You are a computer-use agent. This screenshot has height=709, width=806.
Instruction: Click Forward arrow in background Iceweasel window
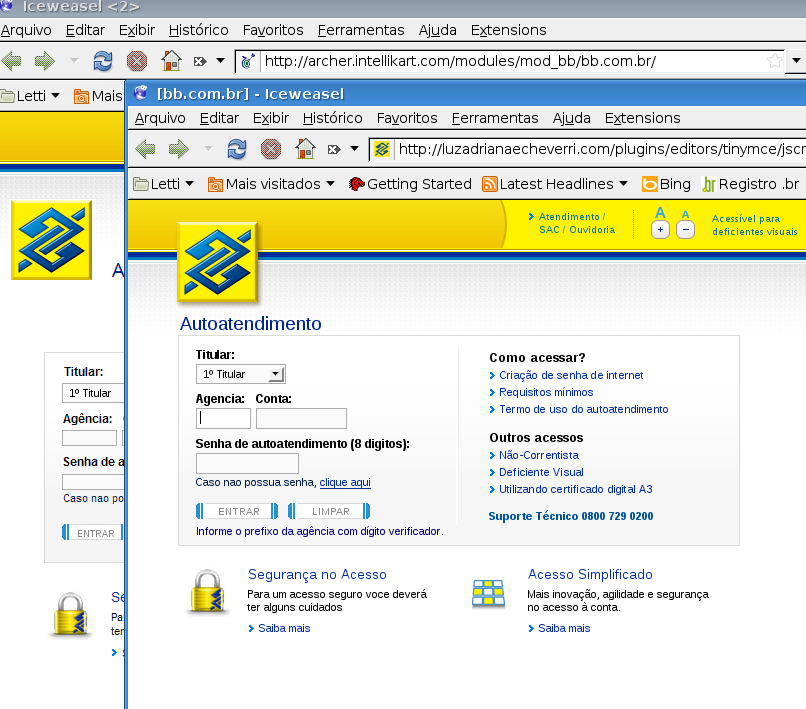tap(45, 61)
